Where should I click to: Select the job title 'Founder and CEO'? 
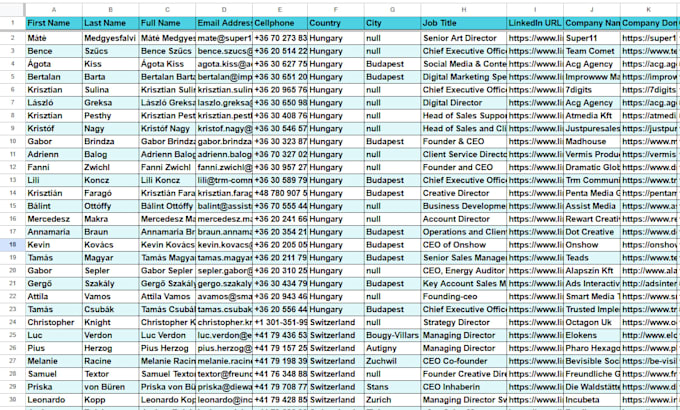tap(463, 167)
